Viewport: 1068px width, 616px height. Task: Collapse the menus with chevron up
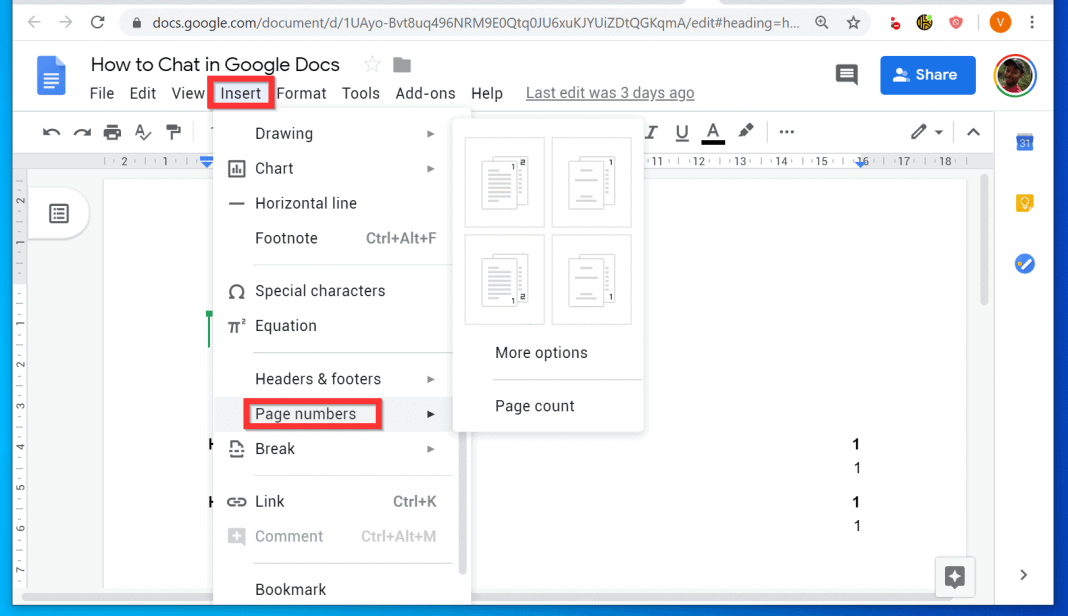[973, 132]
